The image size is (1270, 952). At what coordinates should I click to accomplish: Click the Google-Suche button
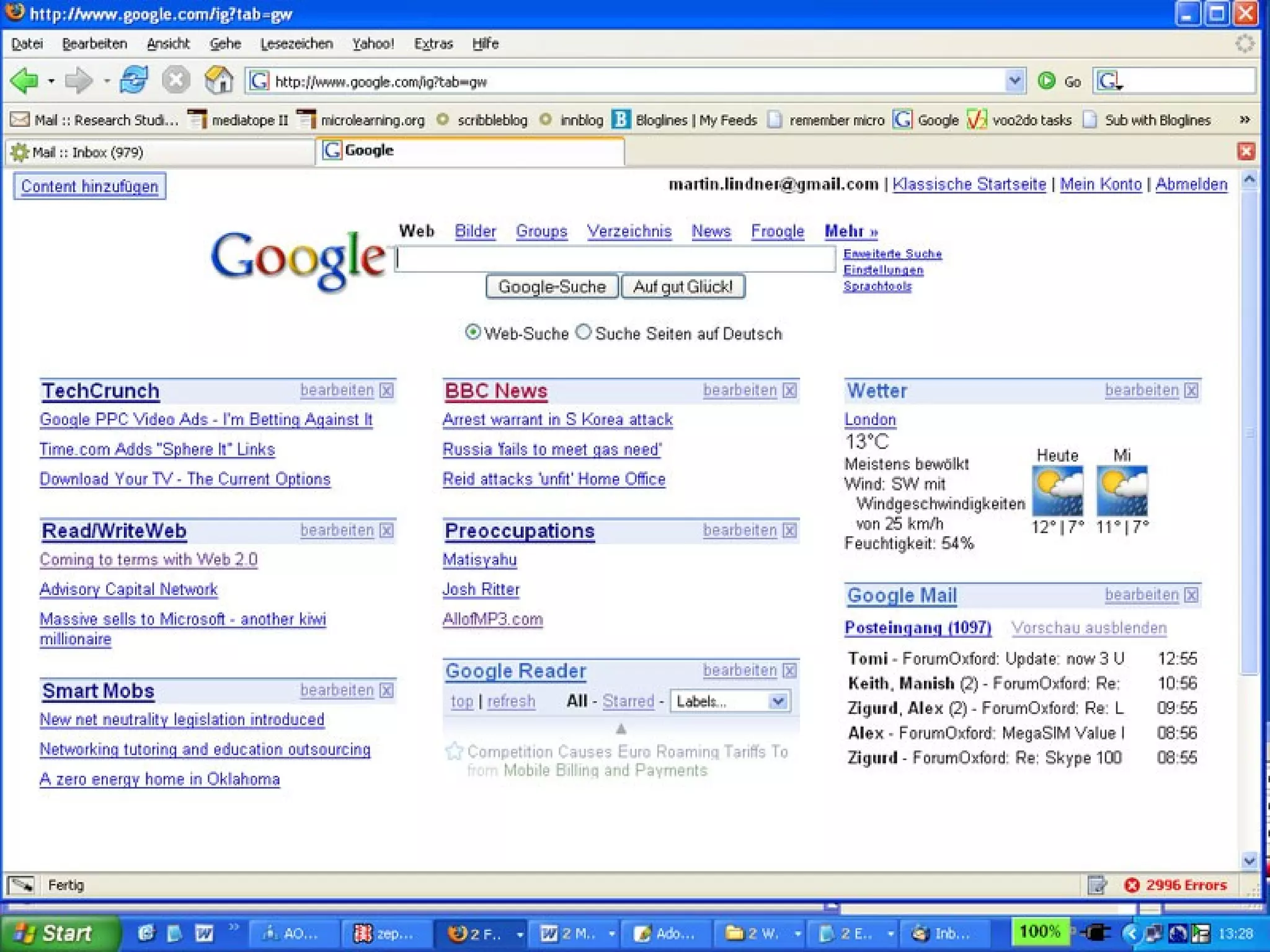coord(551,287)
